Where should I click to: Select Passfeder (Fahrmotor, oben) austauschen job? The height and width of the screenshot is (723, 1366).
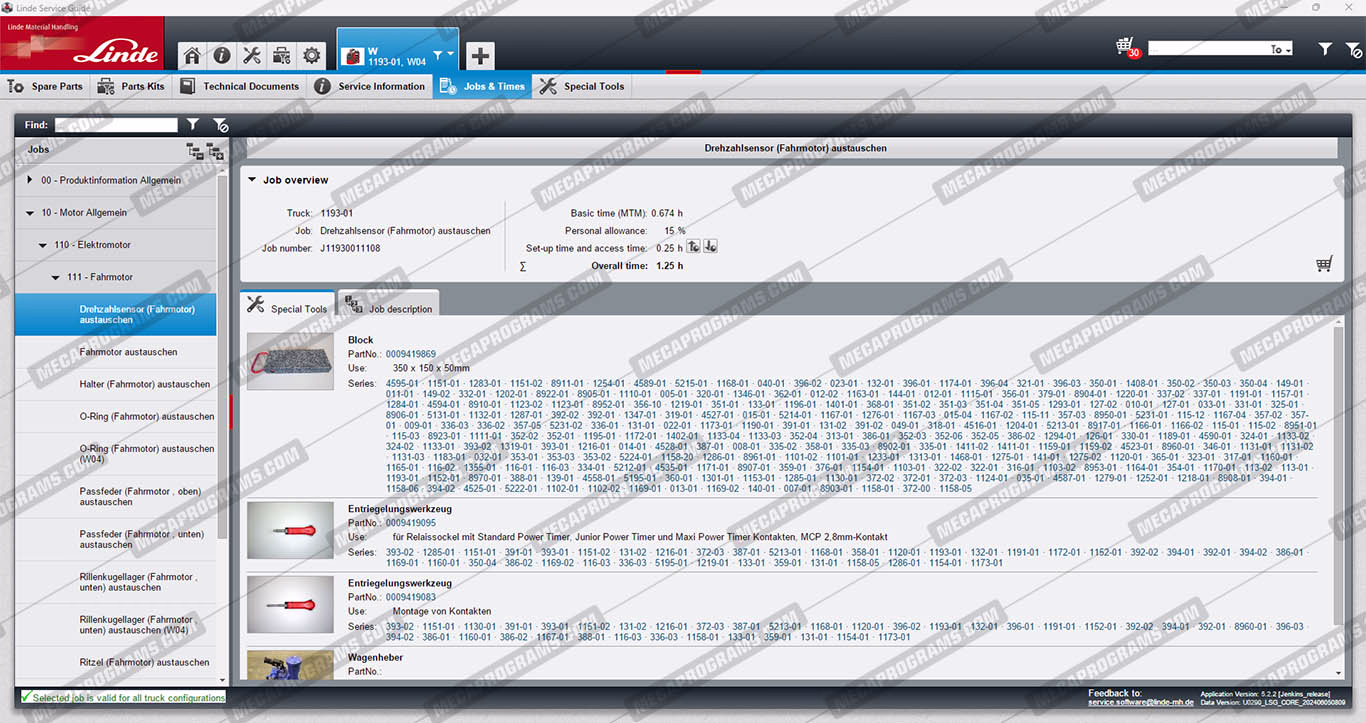point(115,497)
